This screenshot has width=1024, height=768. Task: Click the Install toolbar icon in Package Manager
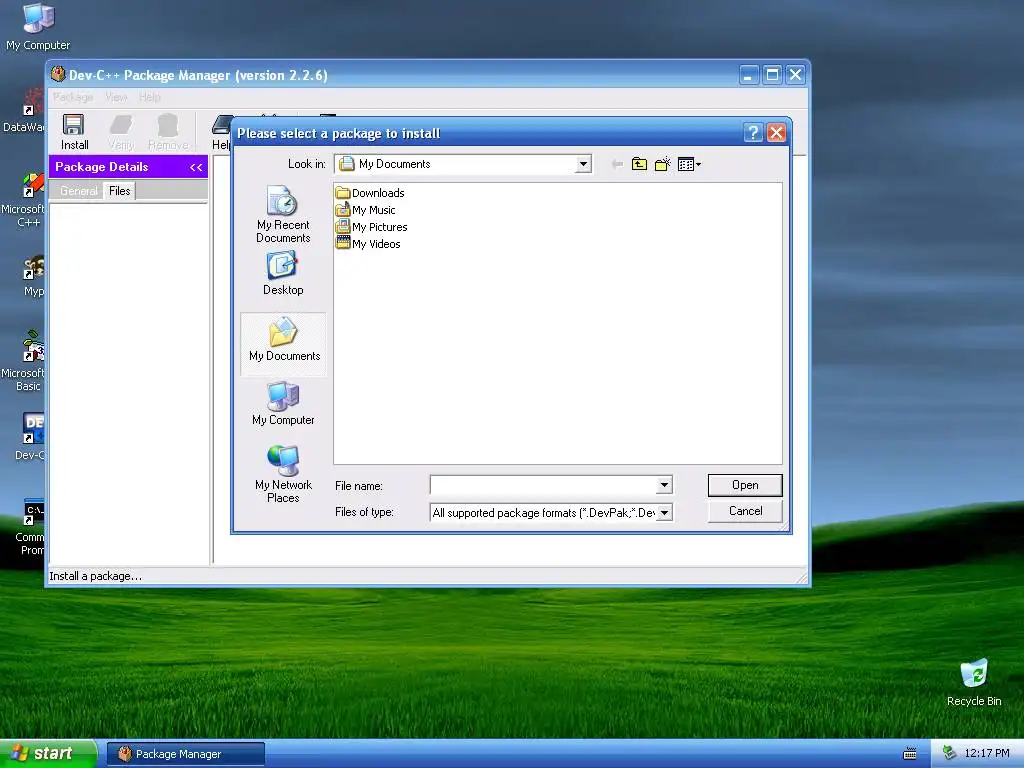74,131
